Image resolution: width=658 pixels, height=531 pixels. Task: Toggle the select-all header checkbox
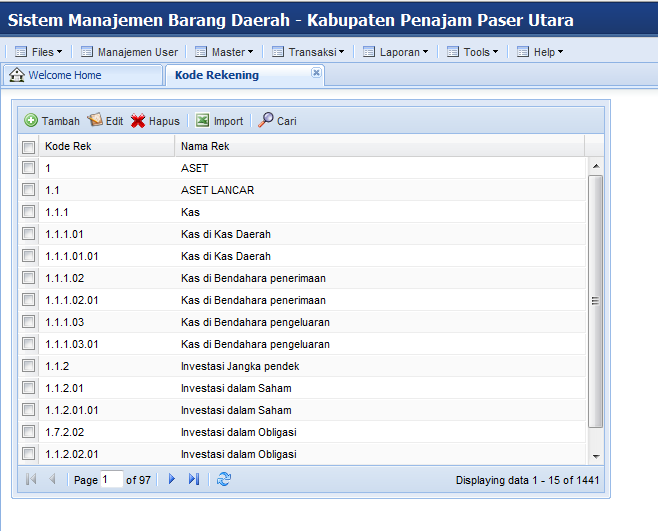pyautogui.click(x=29, y=147)
